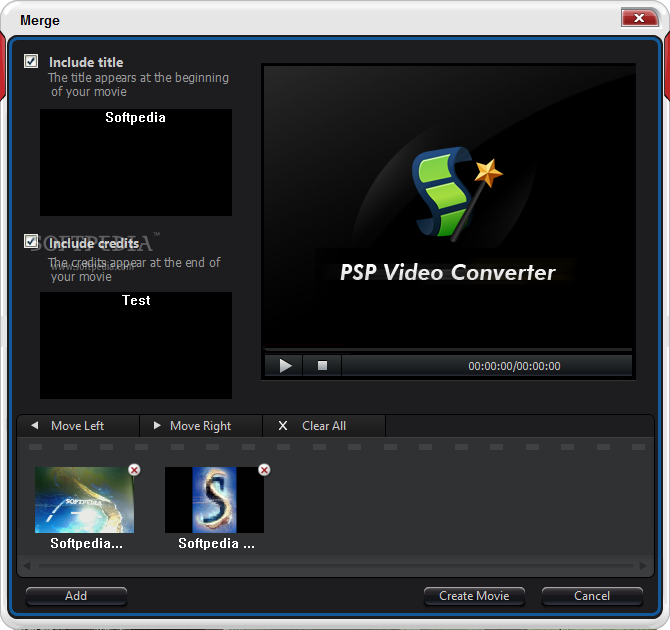Click Move Left button

[78, 426]
